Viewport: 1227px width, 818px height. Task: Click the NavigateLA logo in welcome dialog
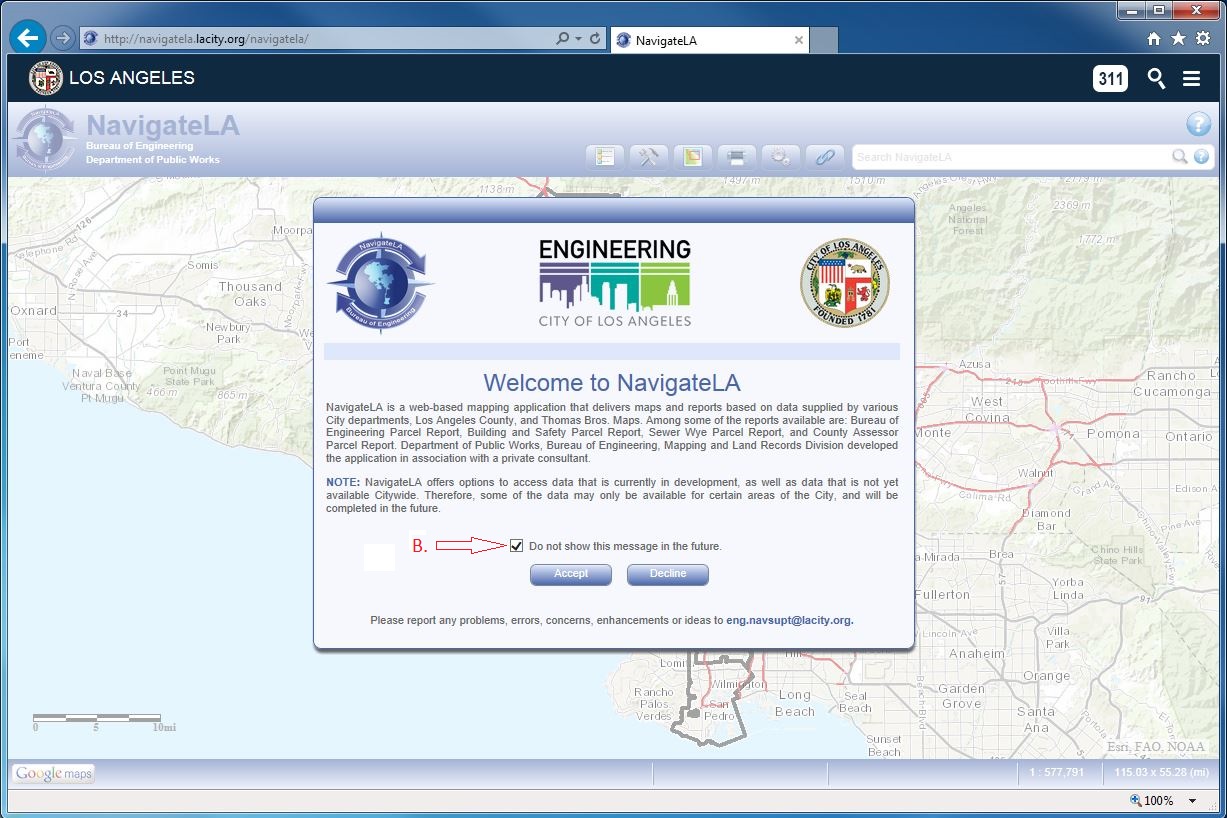tap(380, 283)
